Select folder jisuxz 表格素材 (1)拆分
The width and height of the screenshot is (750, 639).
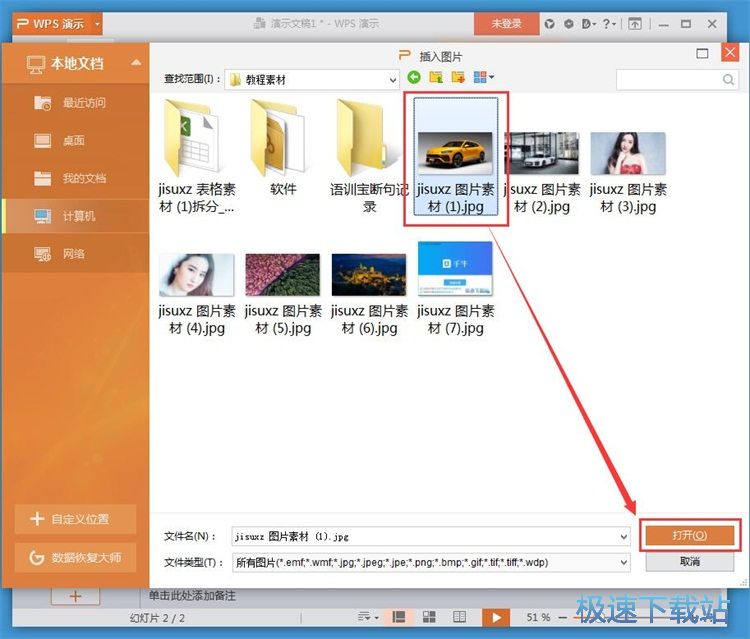(x=197, y=156)
